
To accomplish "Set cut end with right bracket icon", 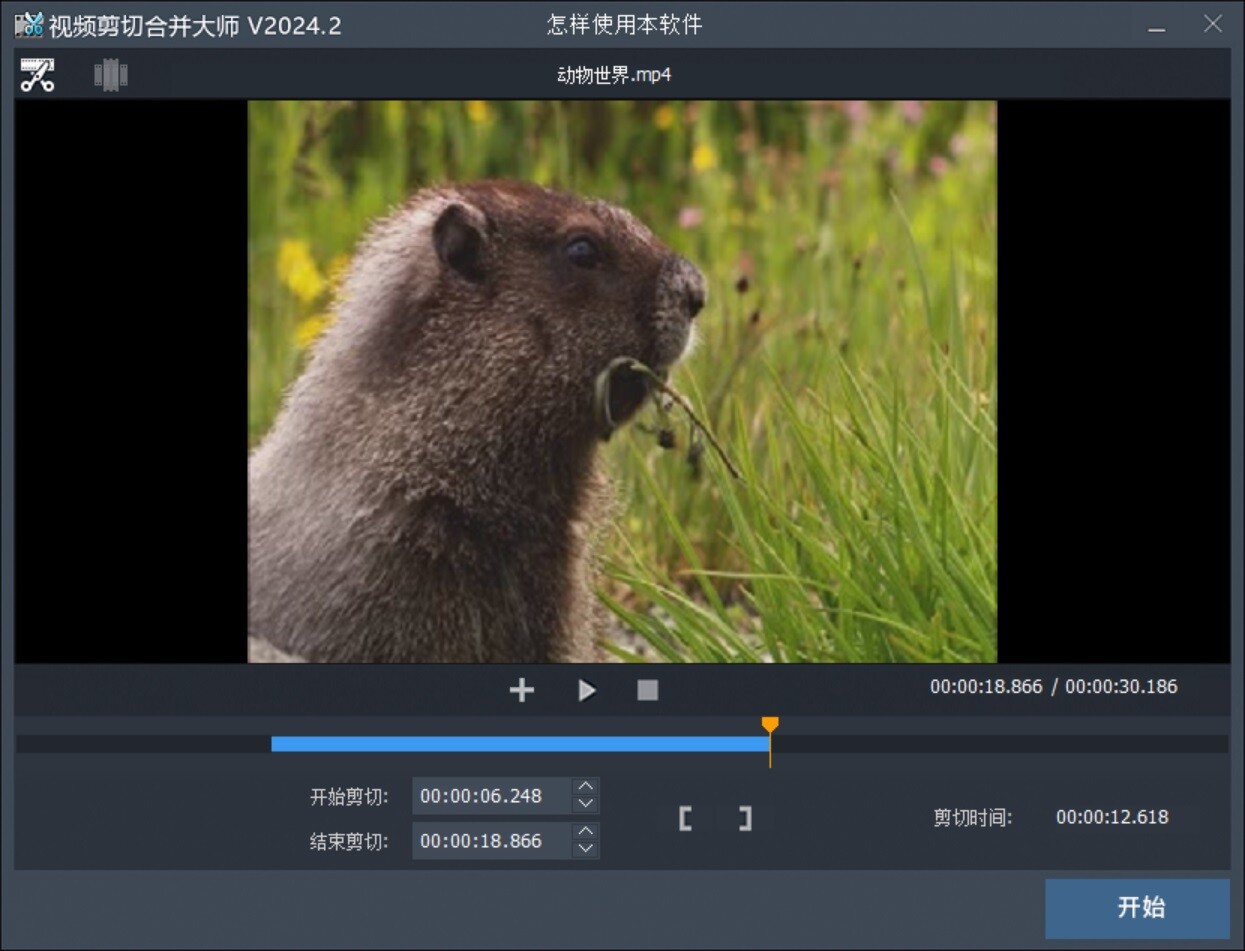I will pos(744,818).
